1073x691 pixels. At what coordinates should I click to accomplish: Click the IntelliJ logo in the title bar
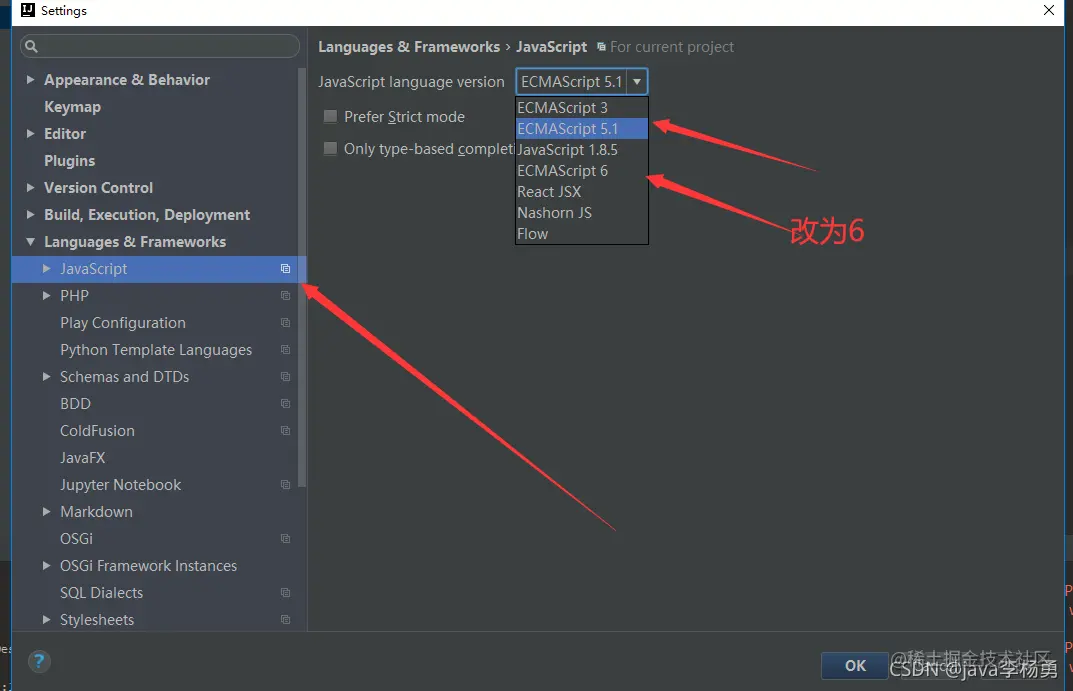click(x=27, y=10)
